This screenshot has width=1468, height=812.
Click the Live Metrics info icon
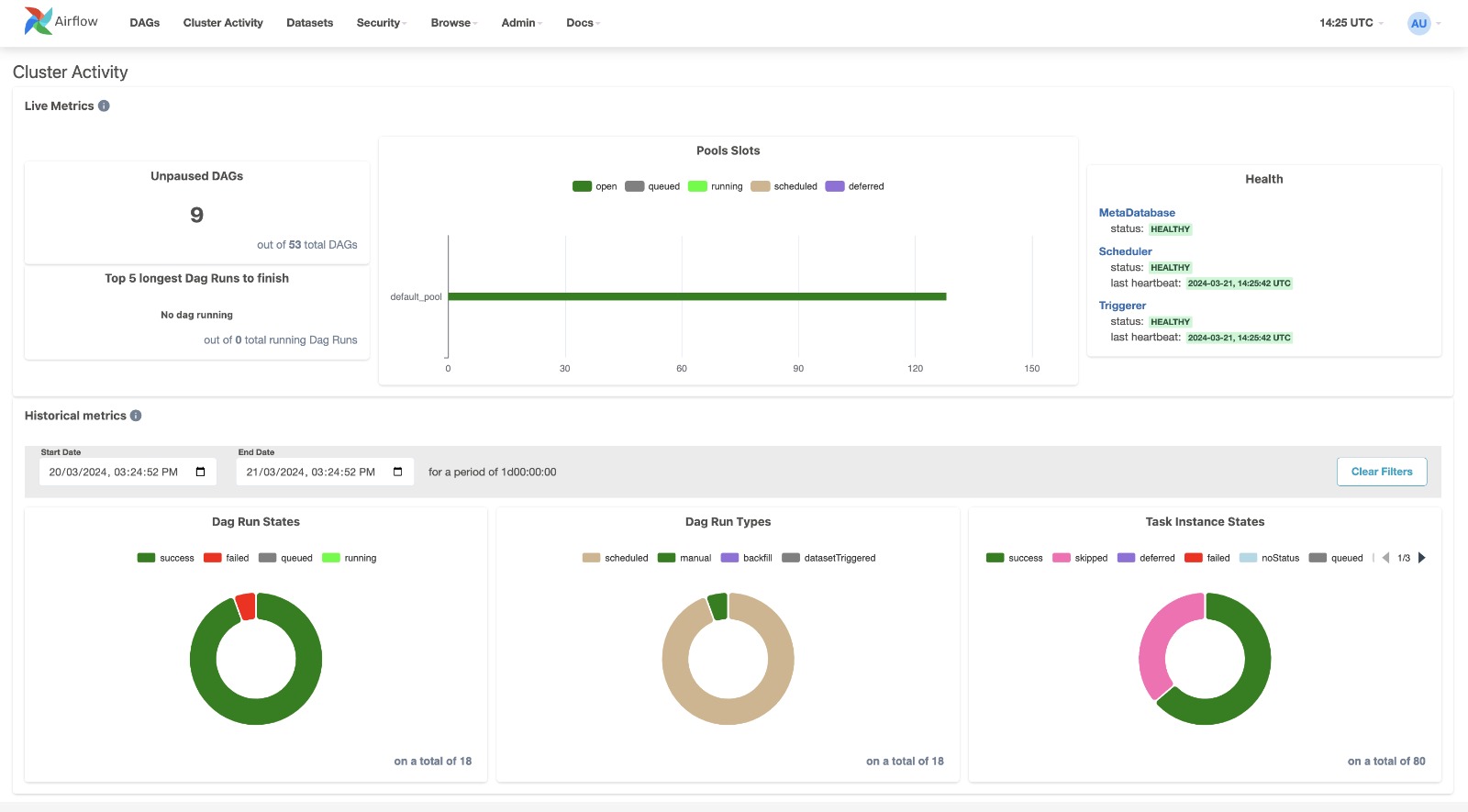point(104,106)
